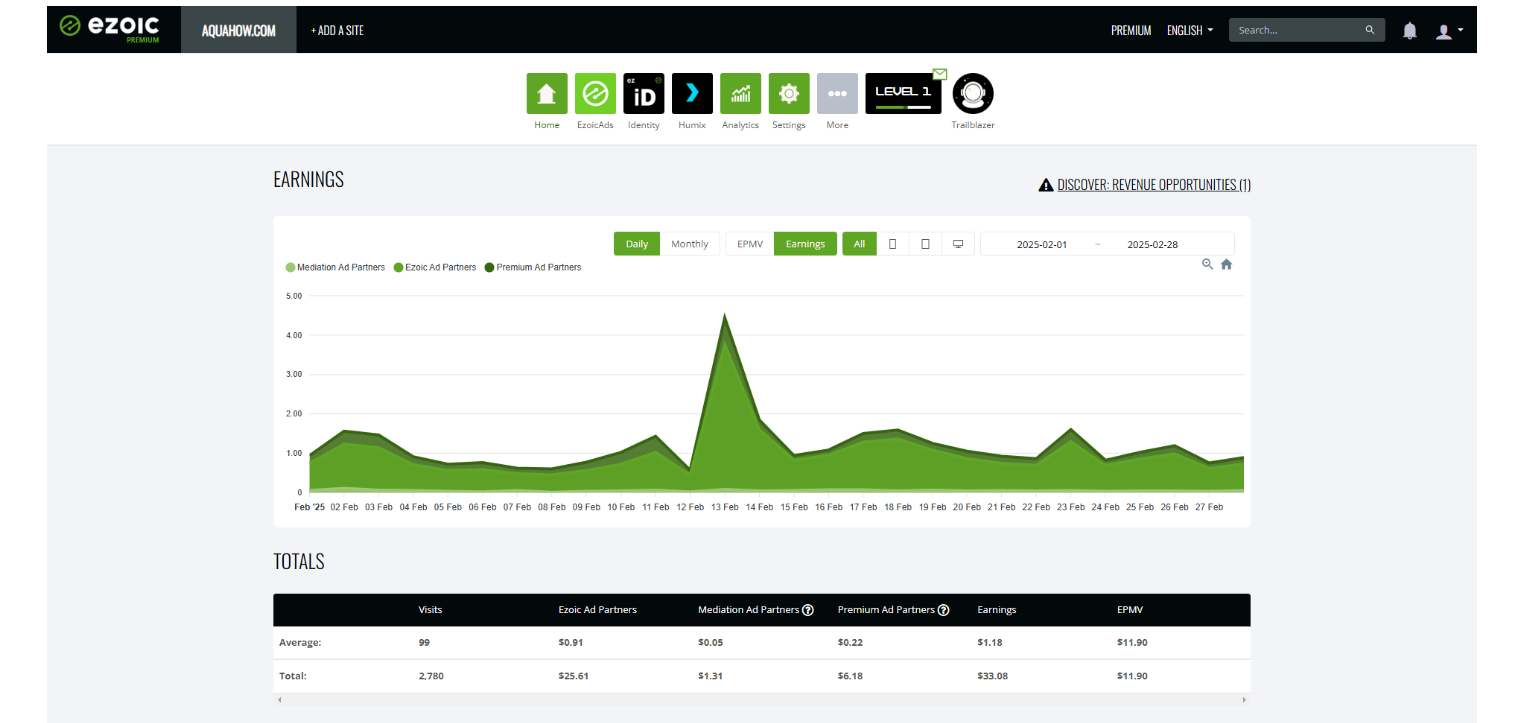Open the user account menu
Screen dimensions: 1523x723
[x=1449, y=31]
